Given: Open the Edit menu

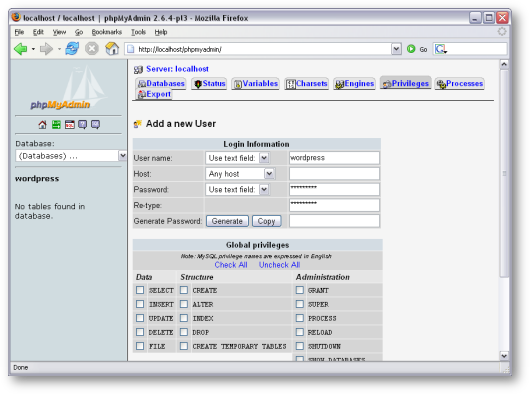Looking at the screenshot, I should pyautogui.click(x=38, y=32).
